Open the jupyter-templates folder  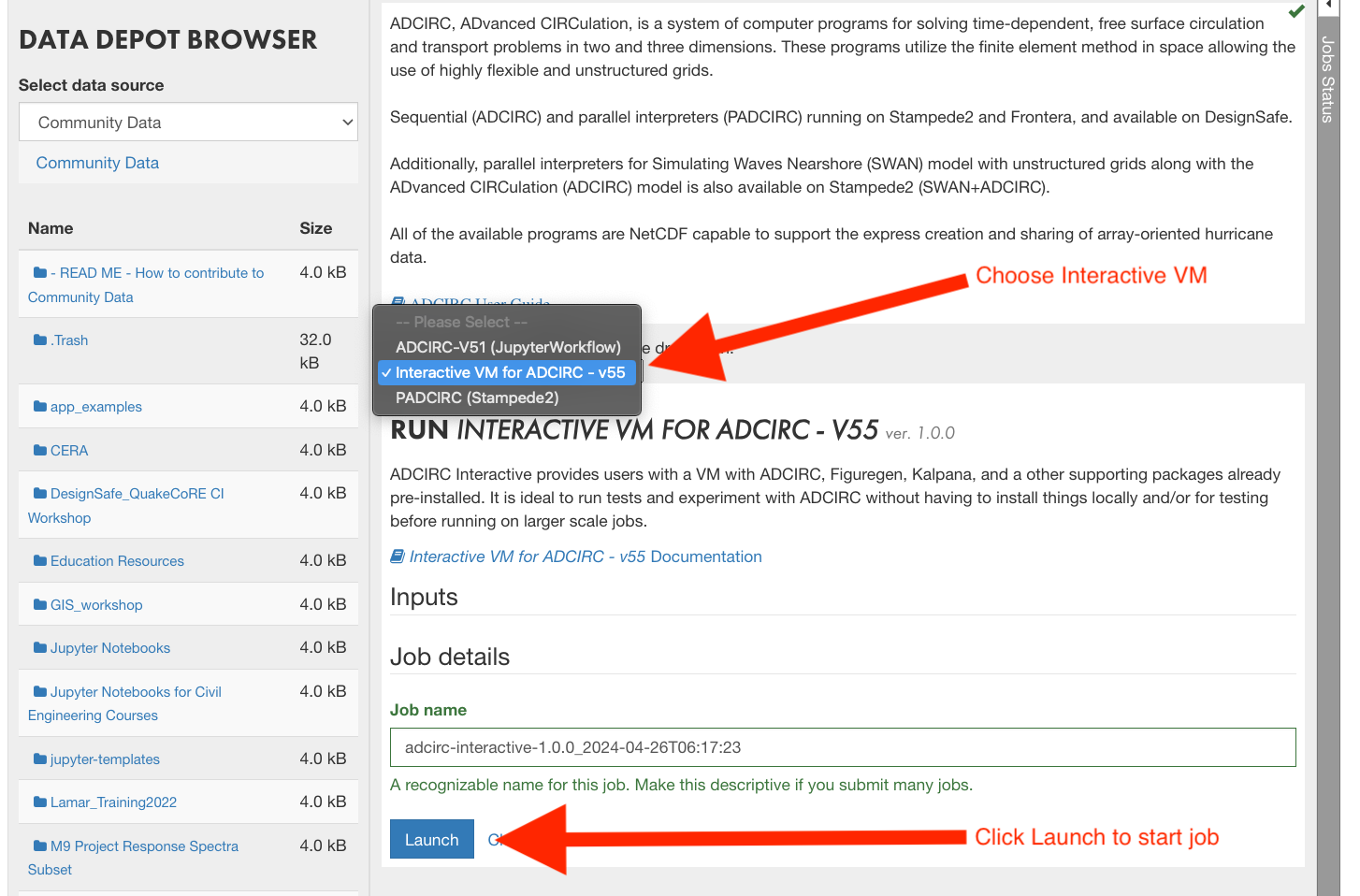105,759
